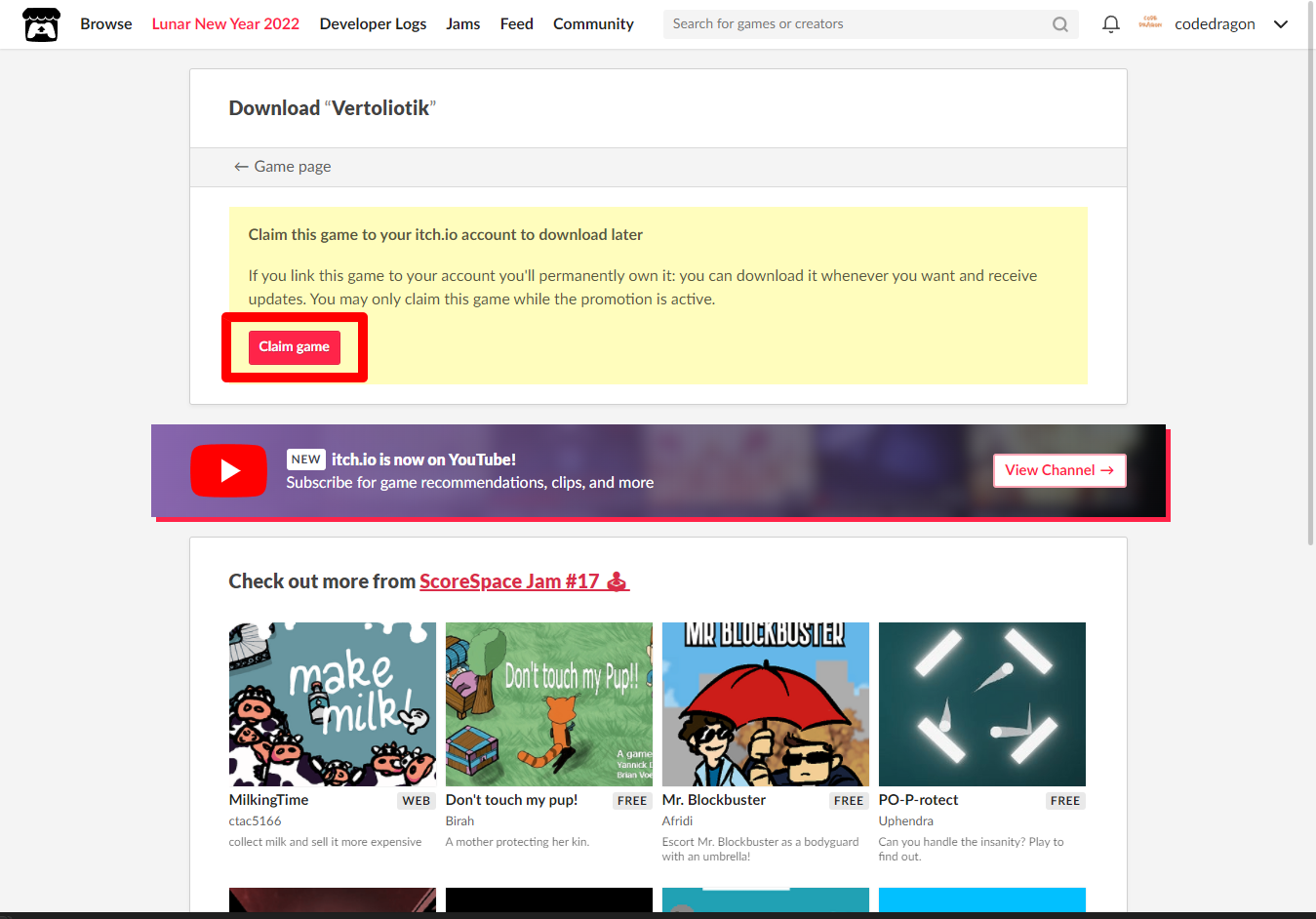
Task: Click the FREE tag on Mr. Blockbuster
Action: tap(849, 801)
